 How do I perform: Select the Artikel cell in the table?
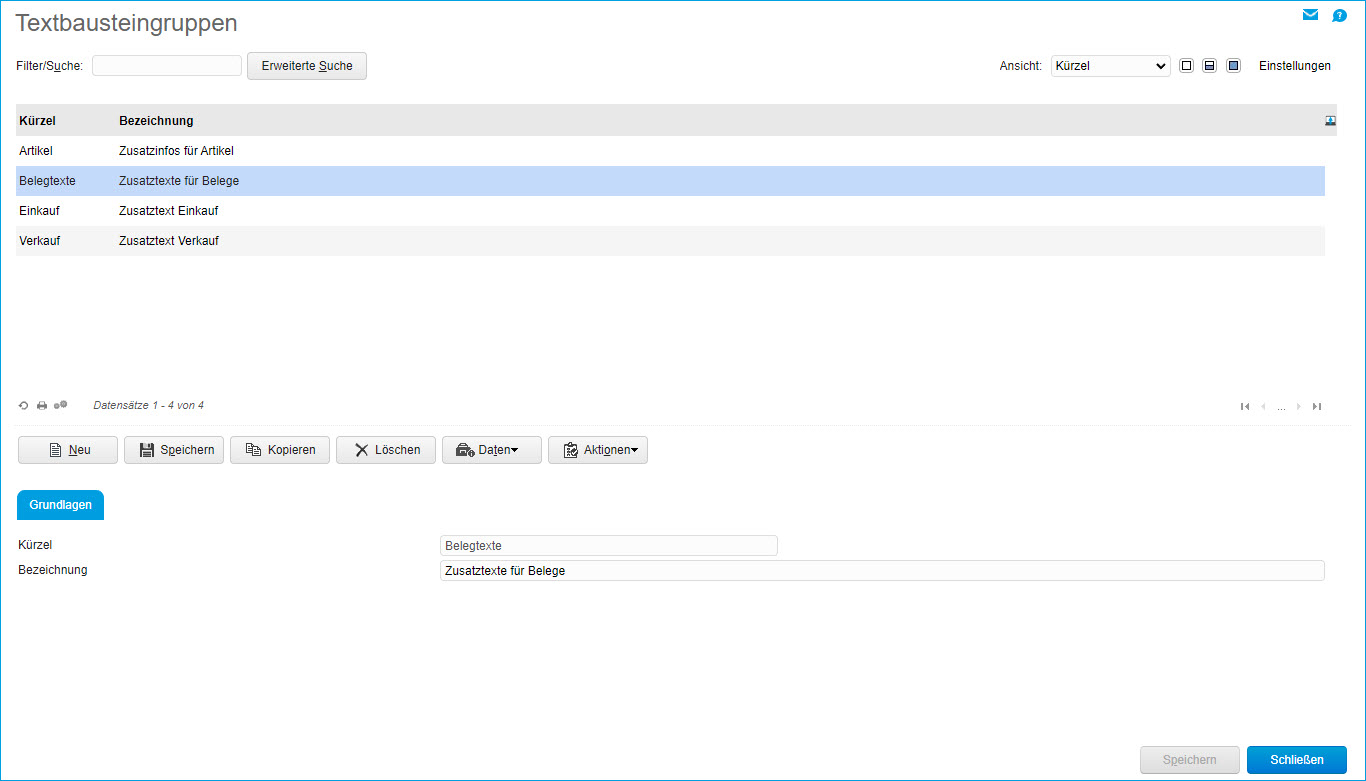(x=36, y=151)
